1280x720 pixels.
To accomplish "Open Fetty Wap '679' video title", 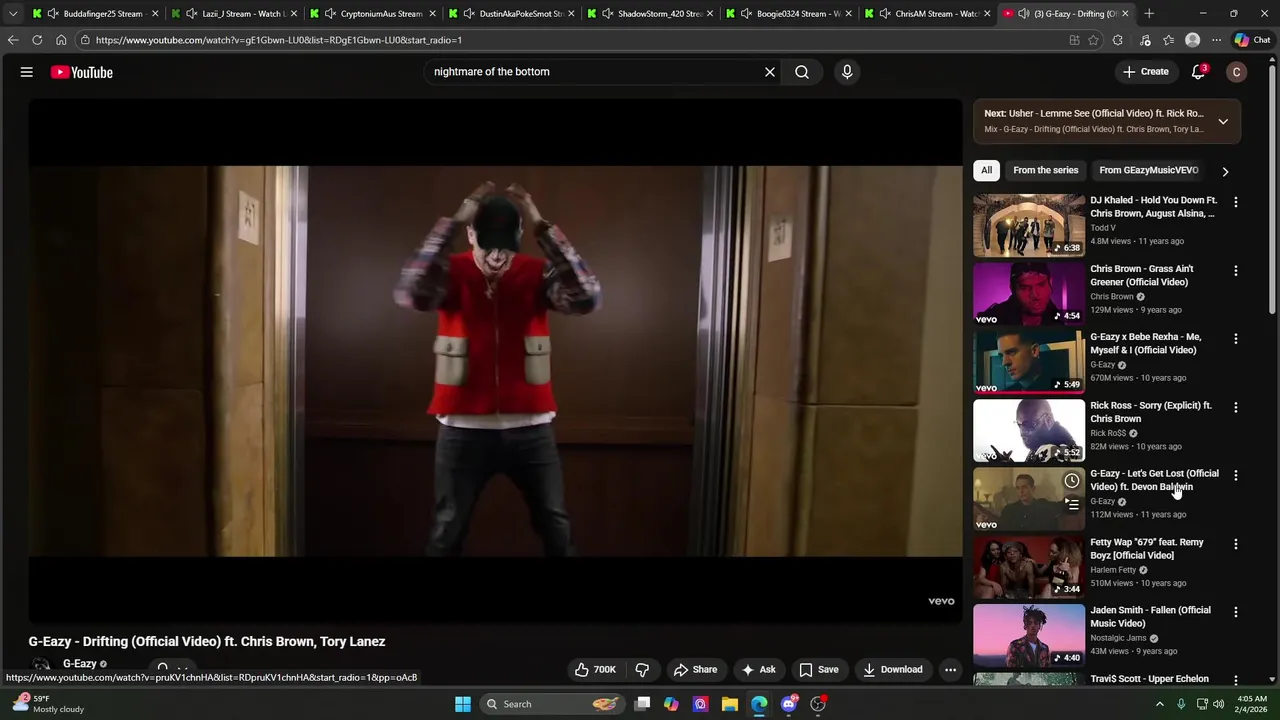I will click(1146, 548).
